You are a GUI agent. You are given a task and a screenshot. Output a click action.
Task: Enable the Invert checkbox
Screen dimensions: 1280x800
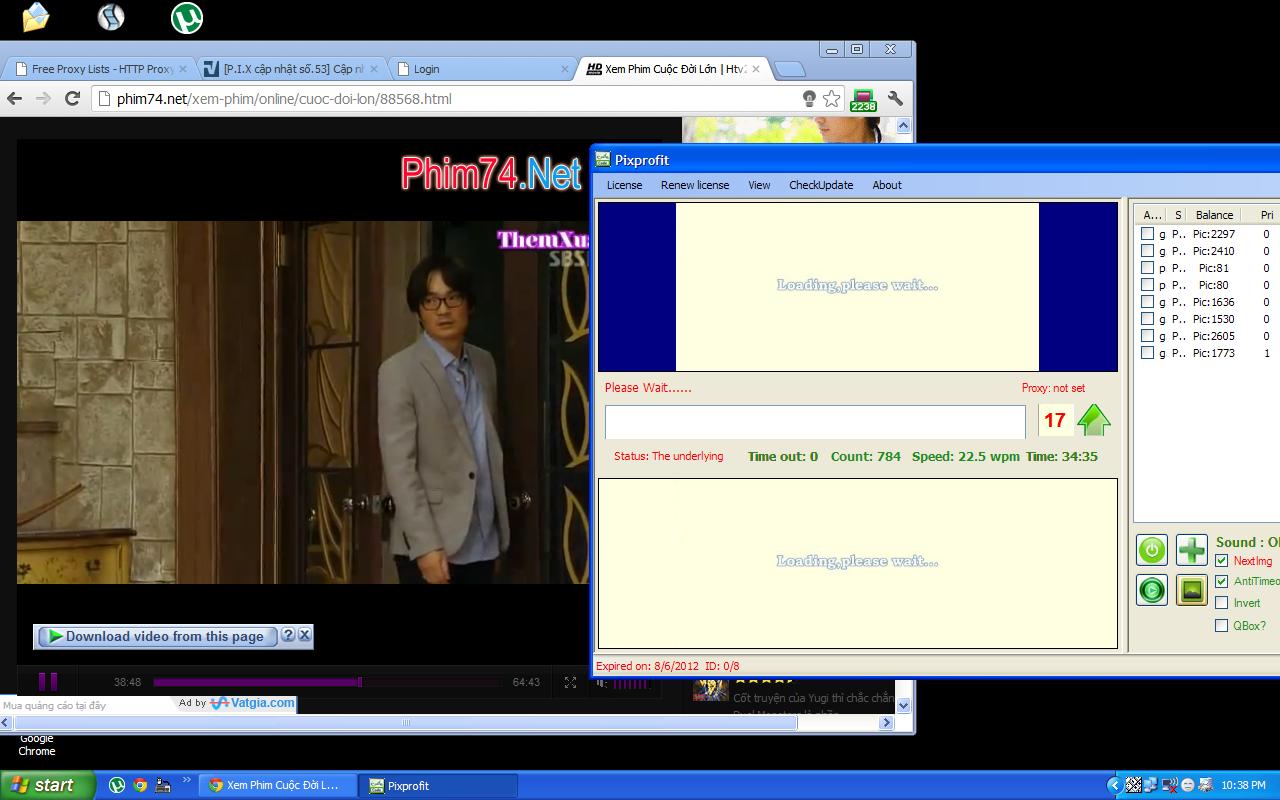coord(1221,603)
